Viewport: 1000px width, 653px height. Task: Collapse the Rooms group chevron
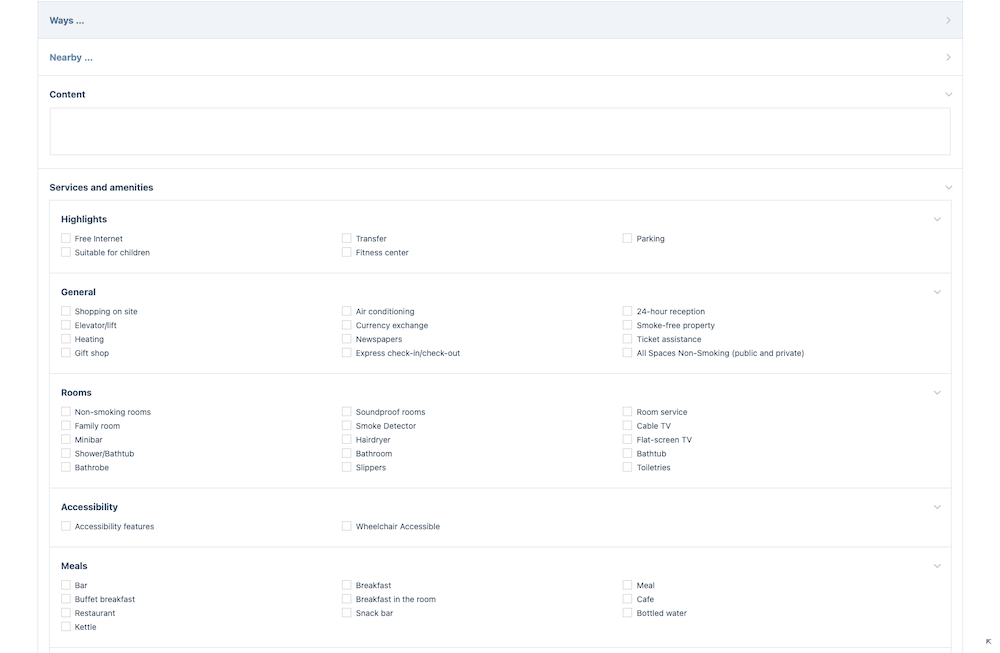937,393
